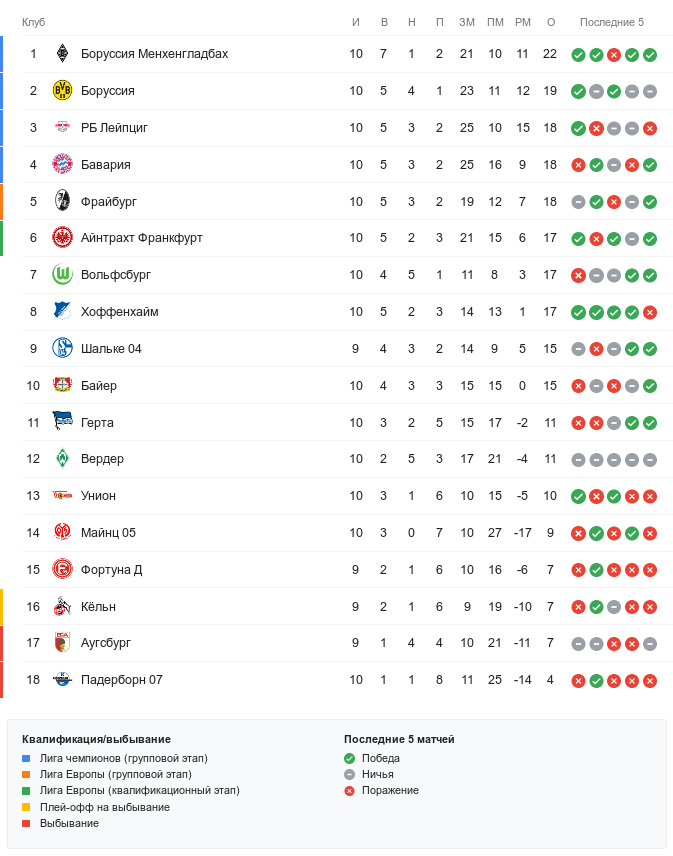
Task: Open the Хоффенхайм team link
Action: (119, 312)
